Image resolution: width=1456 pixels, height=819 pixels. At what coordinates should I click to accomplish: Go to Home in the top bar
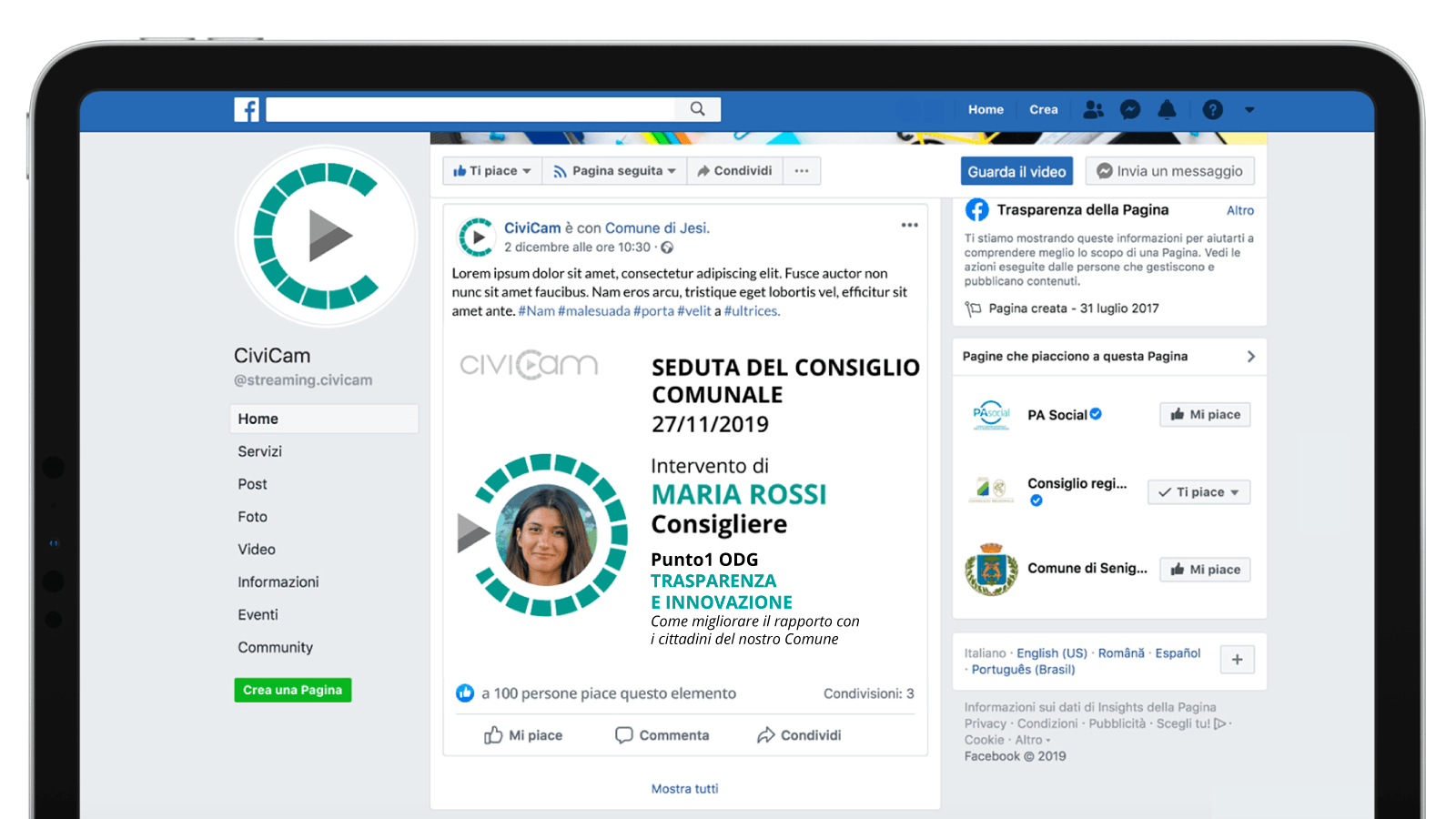(986, 109)
